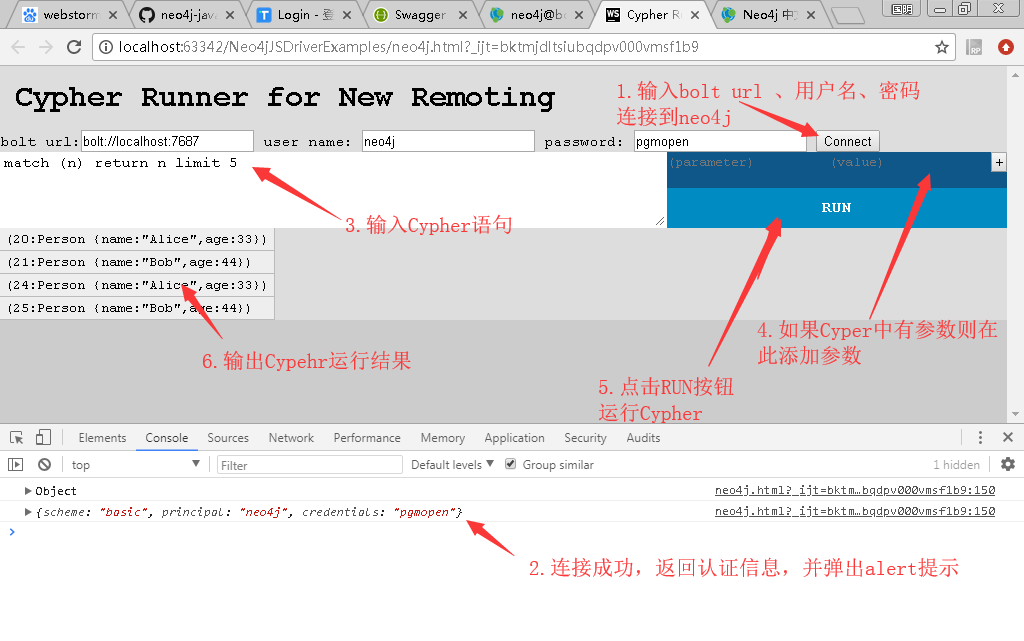This screenshot has height=641, width=1024.
Task: Expand the Object console entry
Action: [x=28, y=491]
